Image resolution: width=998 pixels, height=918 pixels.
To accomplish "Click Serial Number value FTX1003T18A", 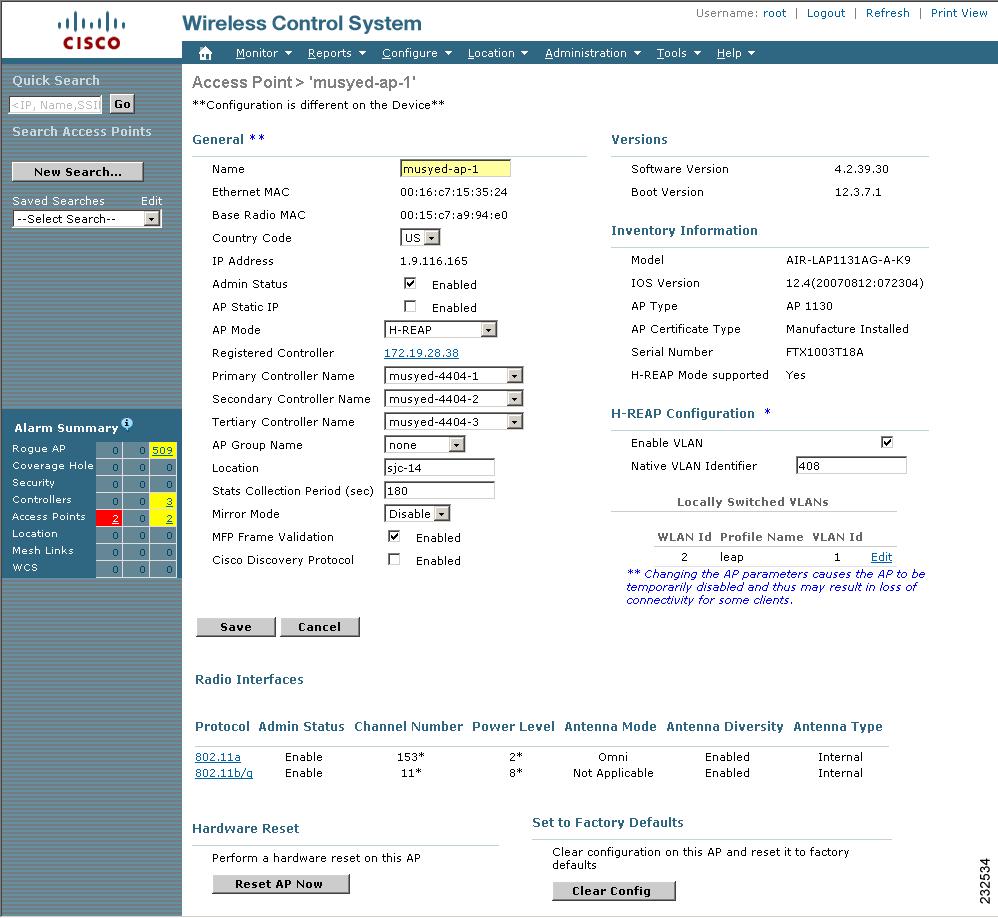I will (x=824, y=352).
